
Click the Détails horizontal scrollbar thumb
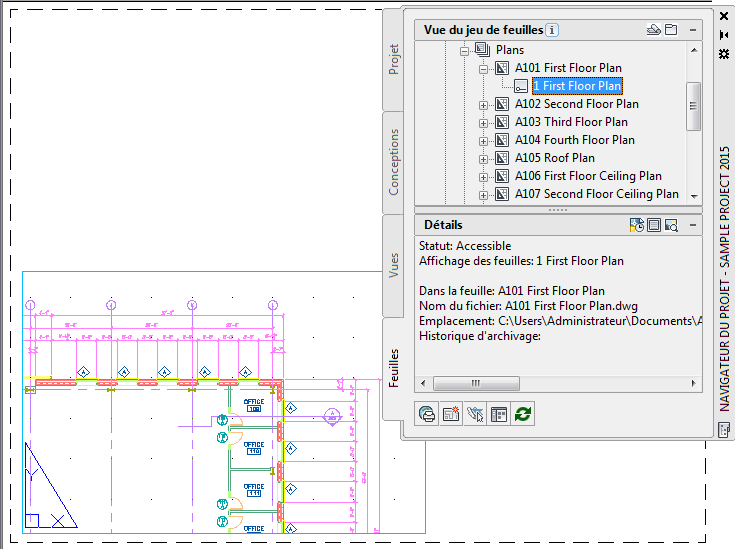tap(476, 384)
